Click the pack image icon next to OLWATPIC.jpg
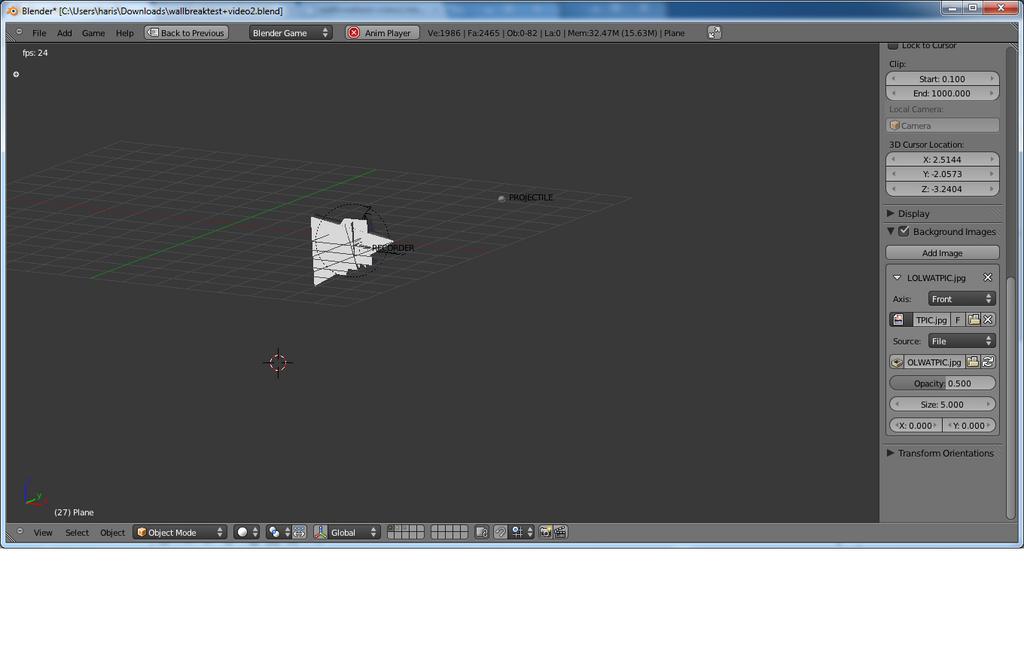This screenshot has width=1024, height=654. click(x=897, y=362)
